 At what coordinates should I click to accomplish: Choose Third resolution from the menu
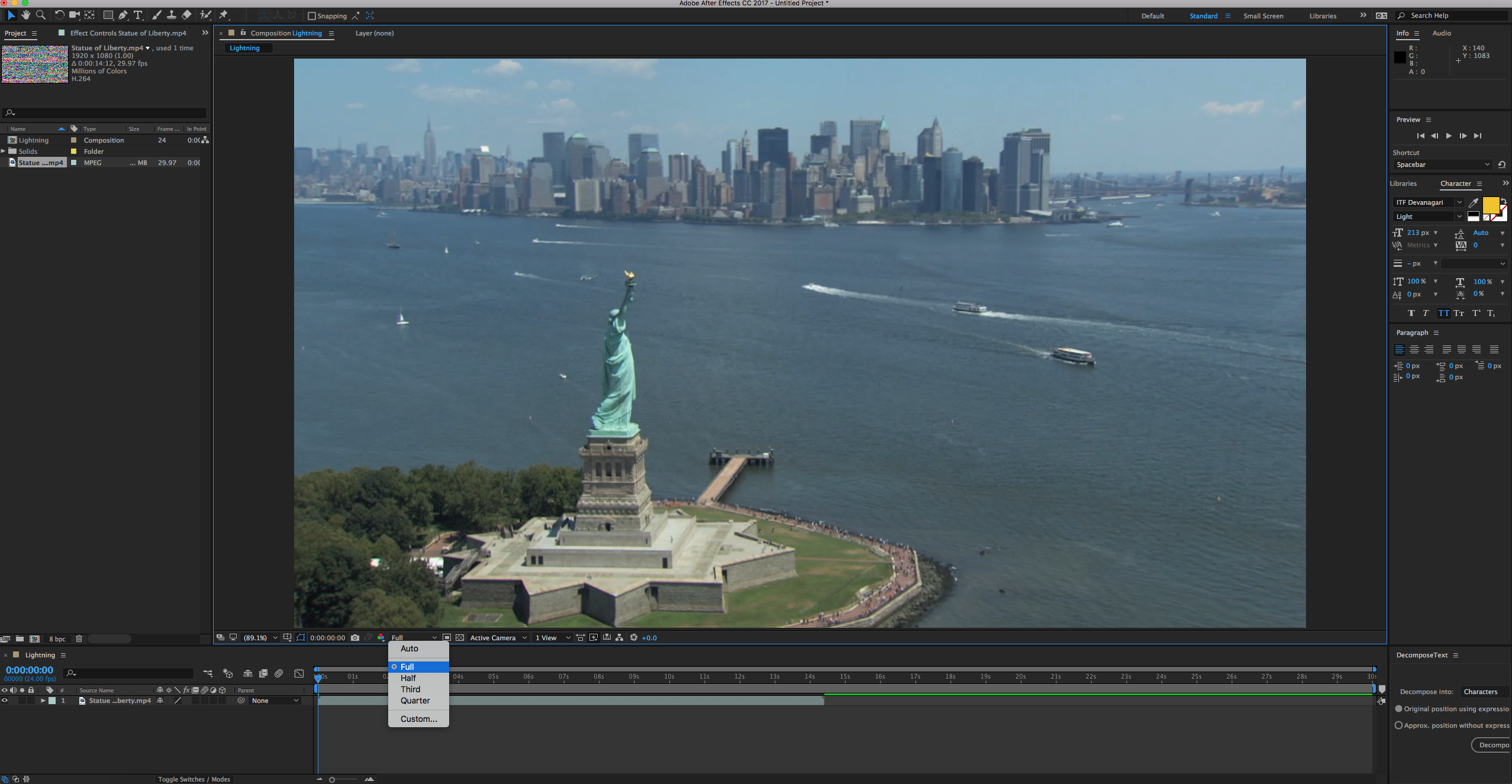point(418,689)
